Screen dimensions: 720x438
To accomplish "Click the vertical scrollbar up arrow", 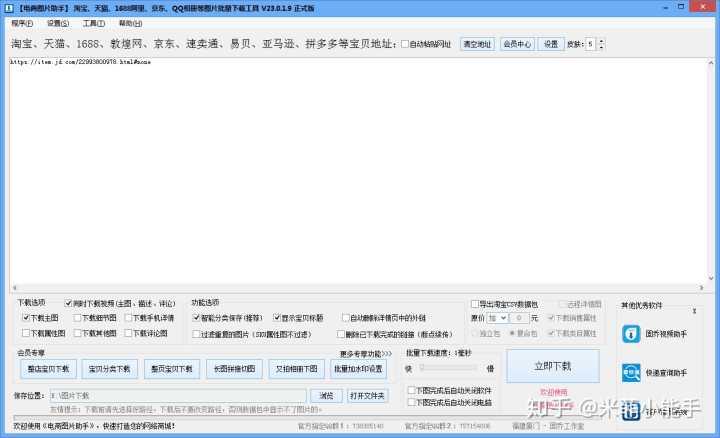I will [x=711, y=62].
